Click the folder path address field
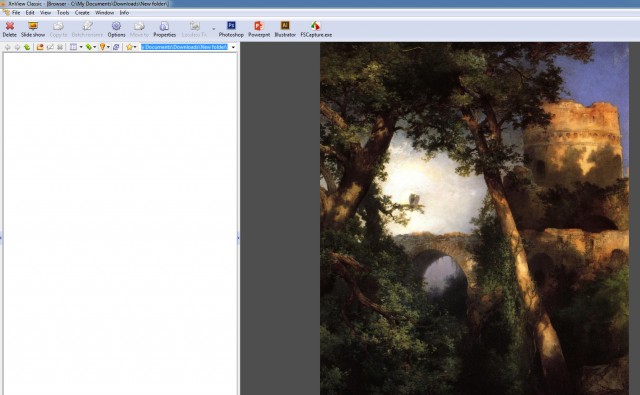 click(x=184, y=47)
